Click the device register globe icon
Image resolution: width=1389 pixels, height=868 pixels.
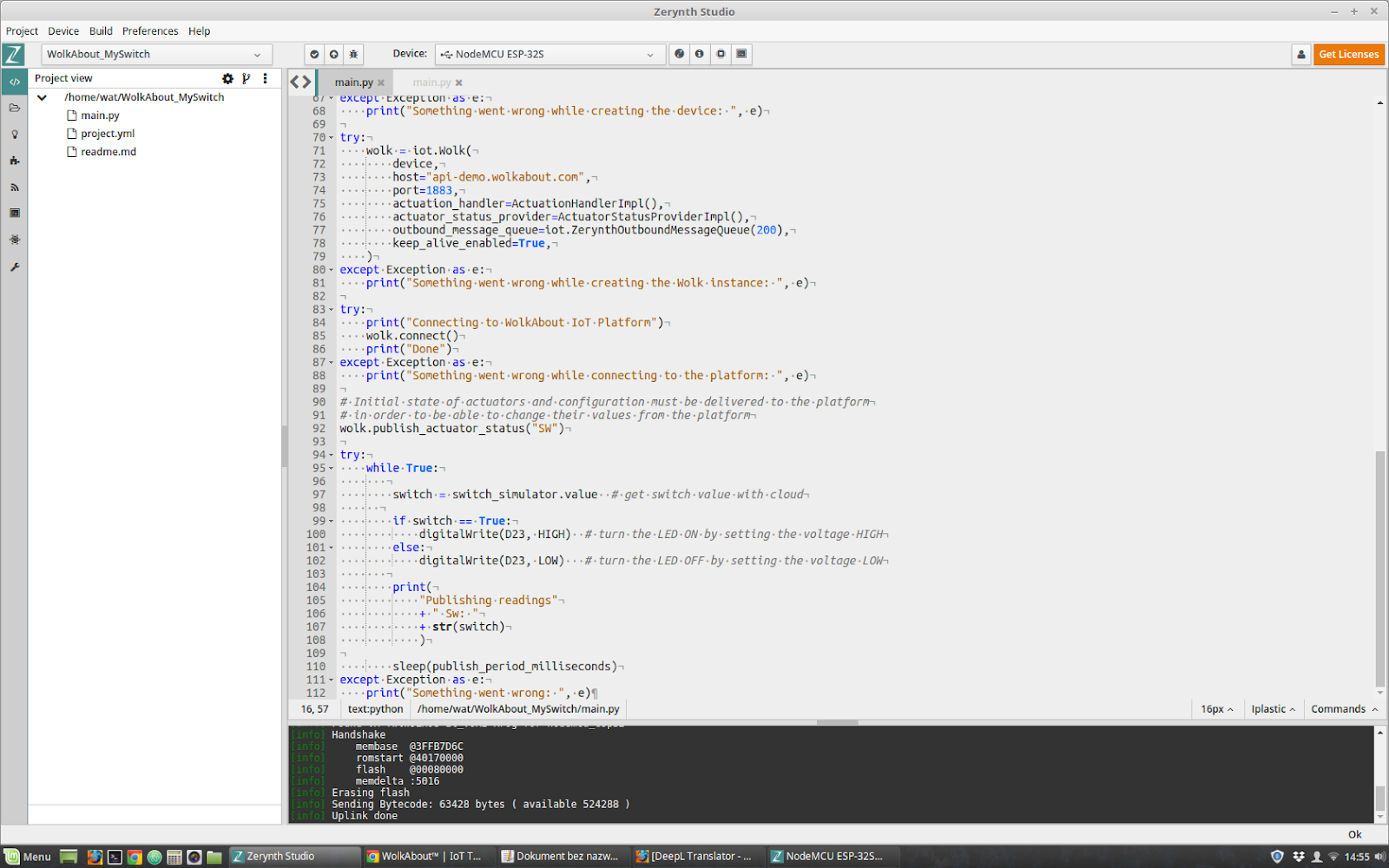680,54
